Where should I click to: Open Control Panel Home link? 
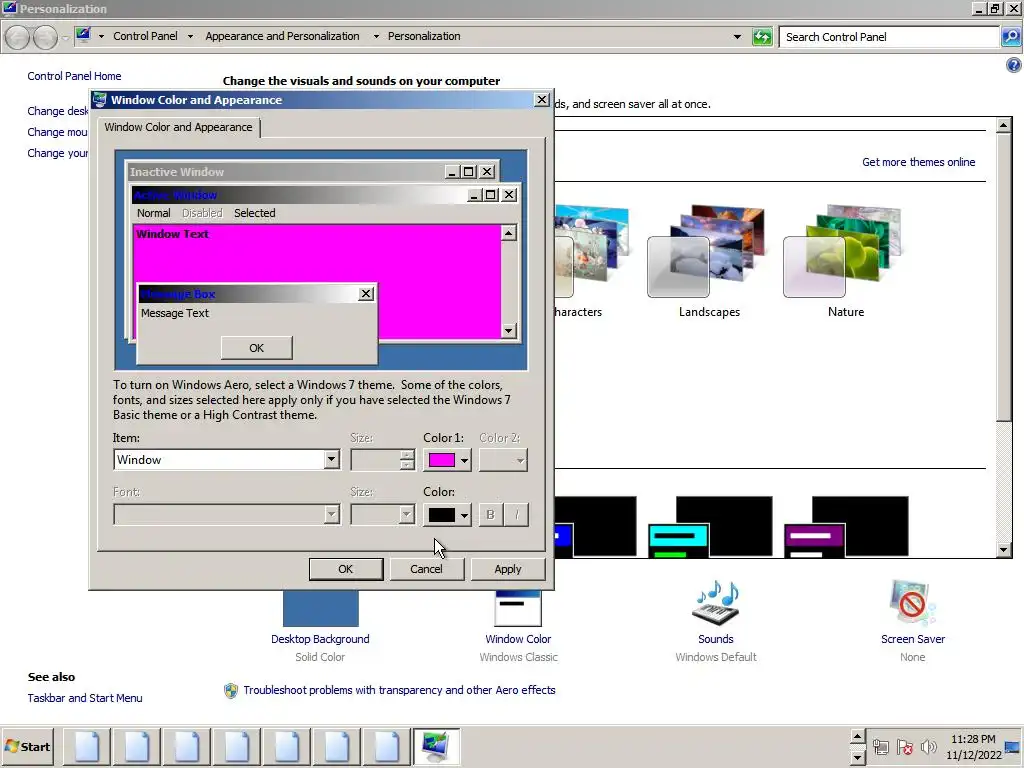(74, 76)
